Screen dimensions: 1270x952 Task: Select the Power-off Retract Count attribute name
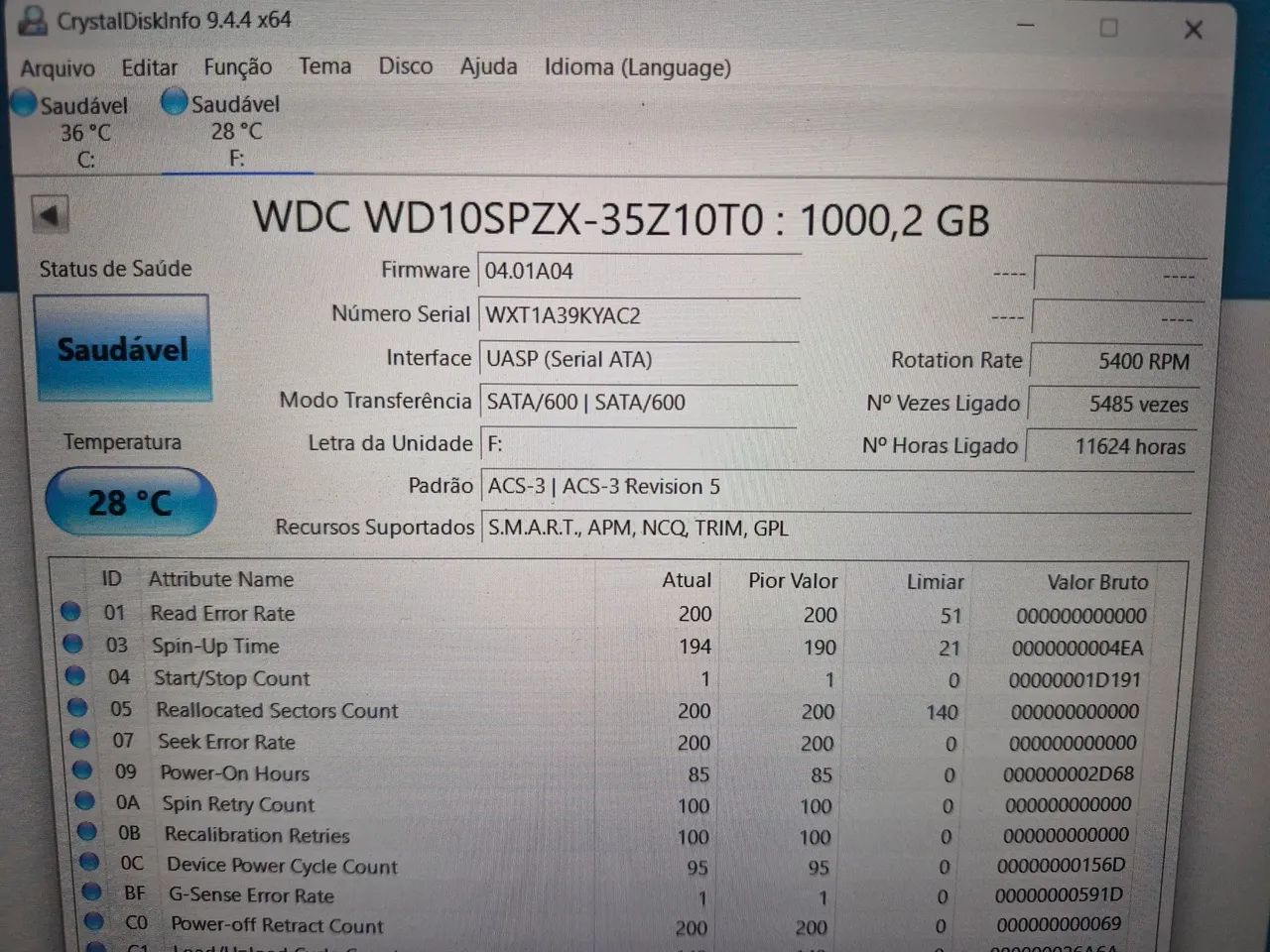click(277, 926)
